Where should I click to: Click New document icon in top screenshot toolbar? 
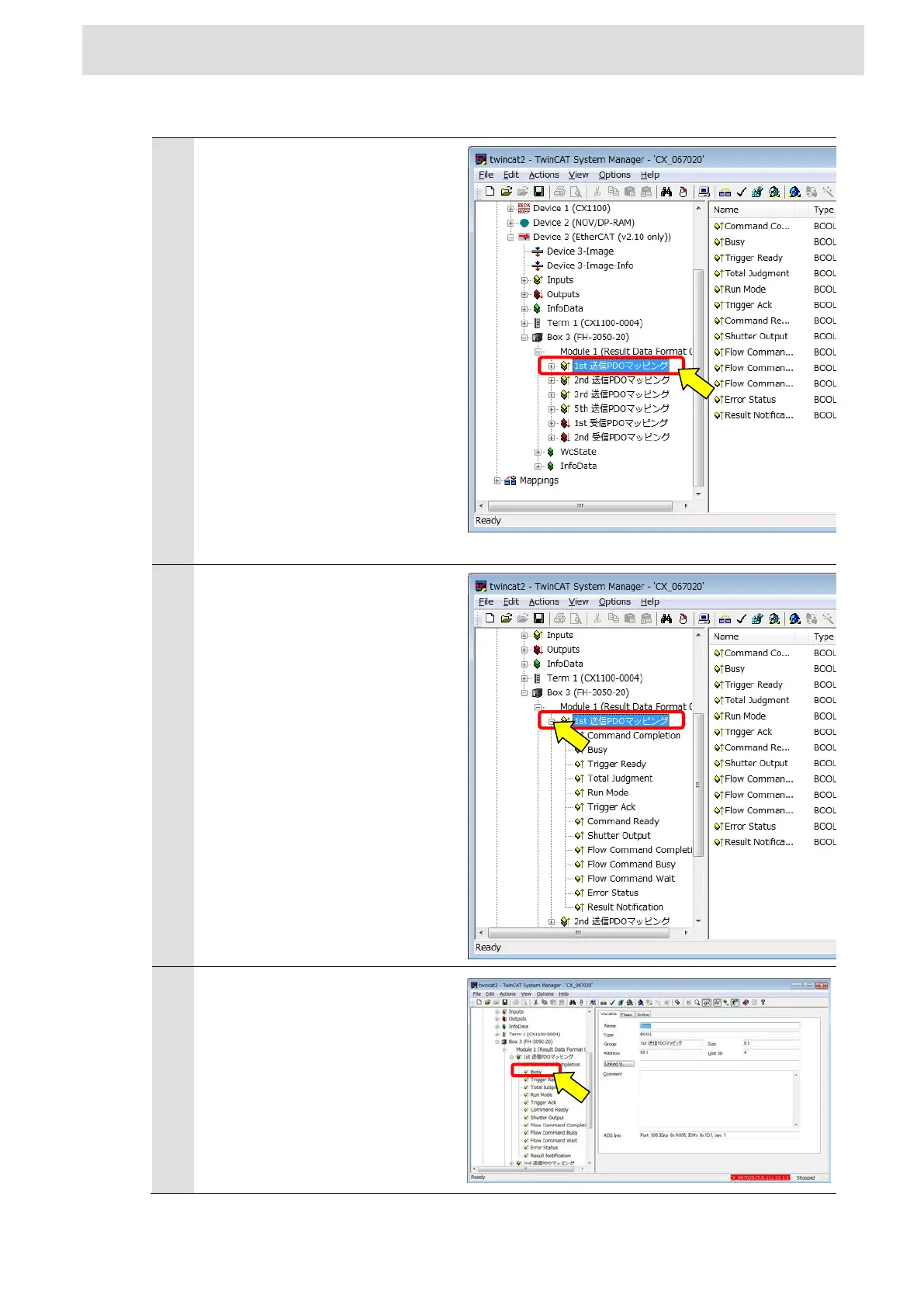click(490, 192)
